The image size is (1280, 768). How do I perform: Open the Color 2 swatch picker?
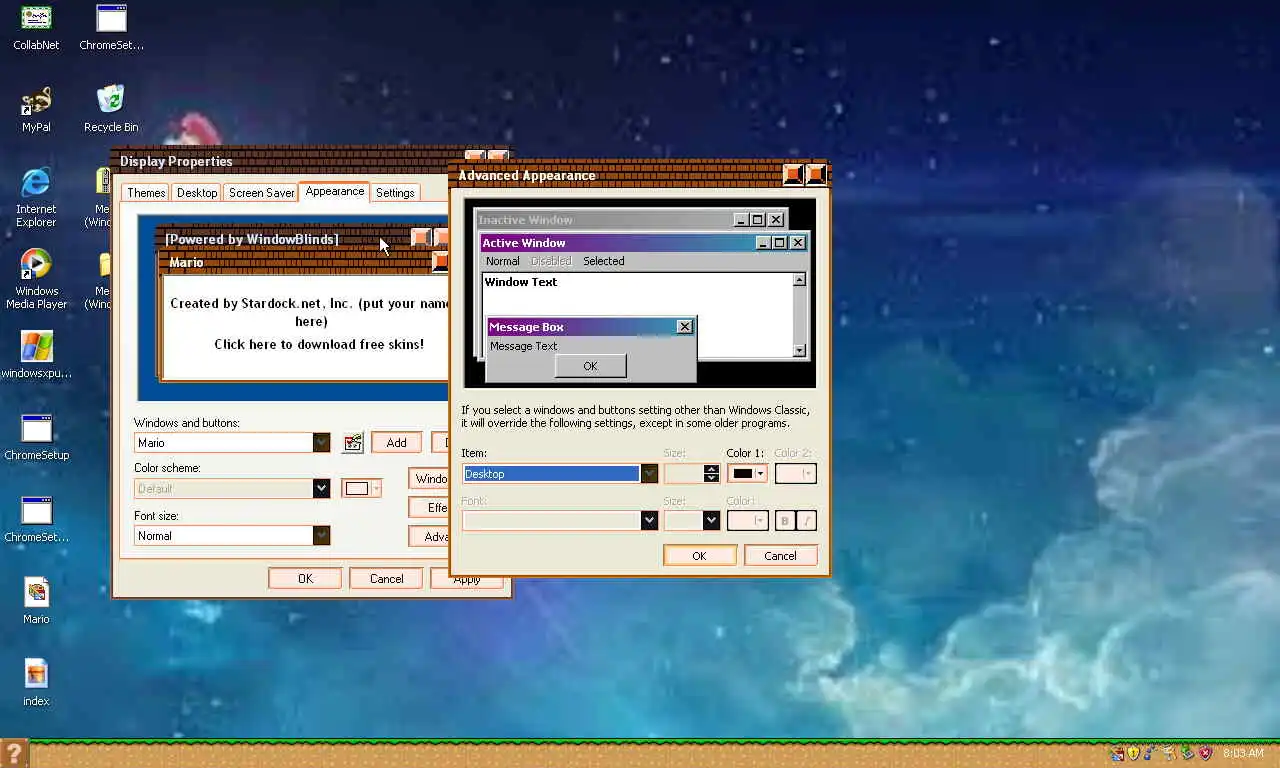(796, 474)
